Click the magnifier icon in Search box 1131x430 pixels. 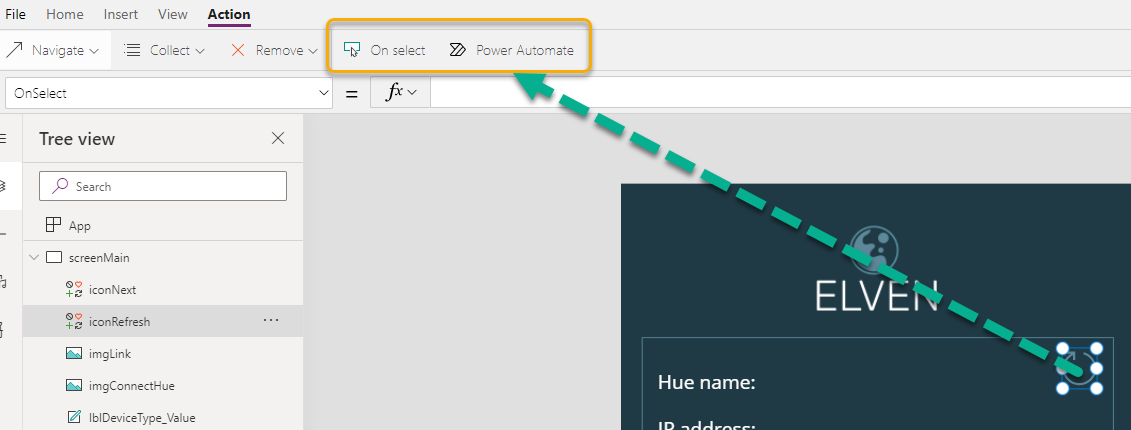61,185
